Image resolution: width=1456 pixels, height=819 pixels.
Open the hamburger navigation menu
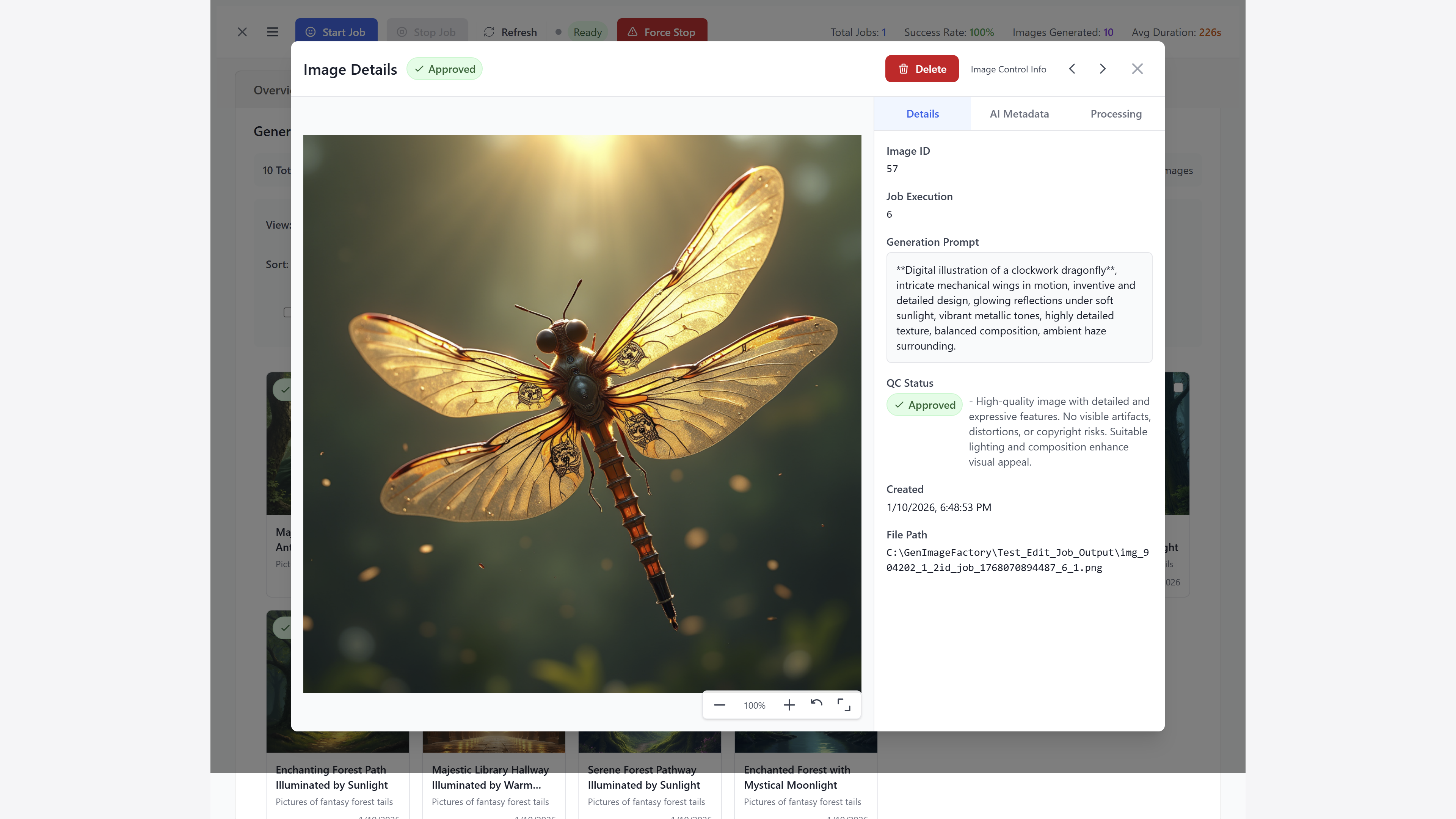273,32
